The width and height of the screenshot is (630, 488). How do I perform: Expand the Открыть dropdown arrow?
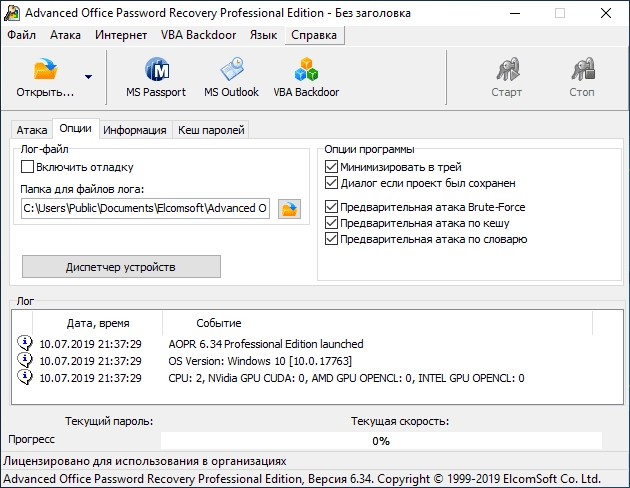[x=88, y=76]
